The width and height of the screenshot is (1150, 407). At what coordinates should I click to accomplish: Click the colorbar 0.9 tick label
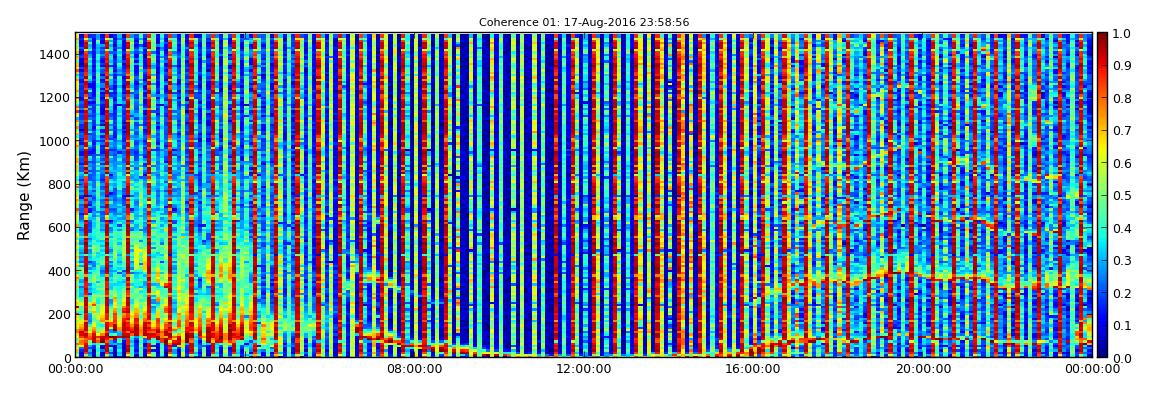(x=1121, y=65)
